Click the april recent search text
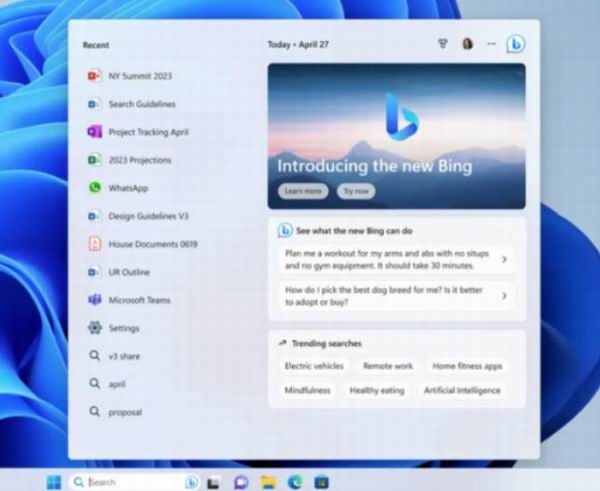Viewport: 600px width, 491px height. click(x=117, y=384)
